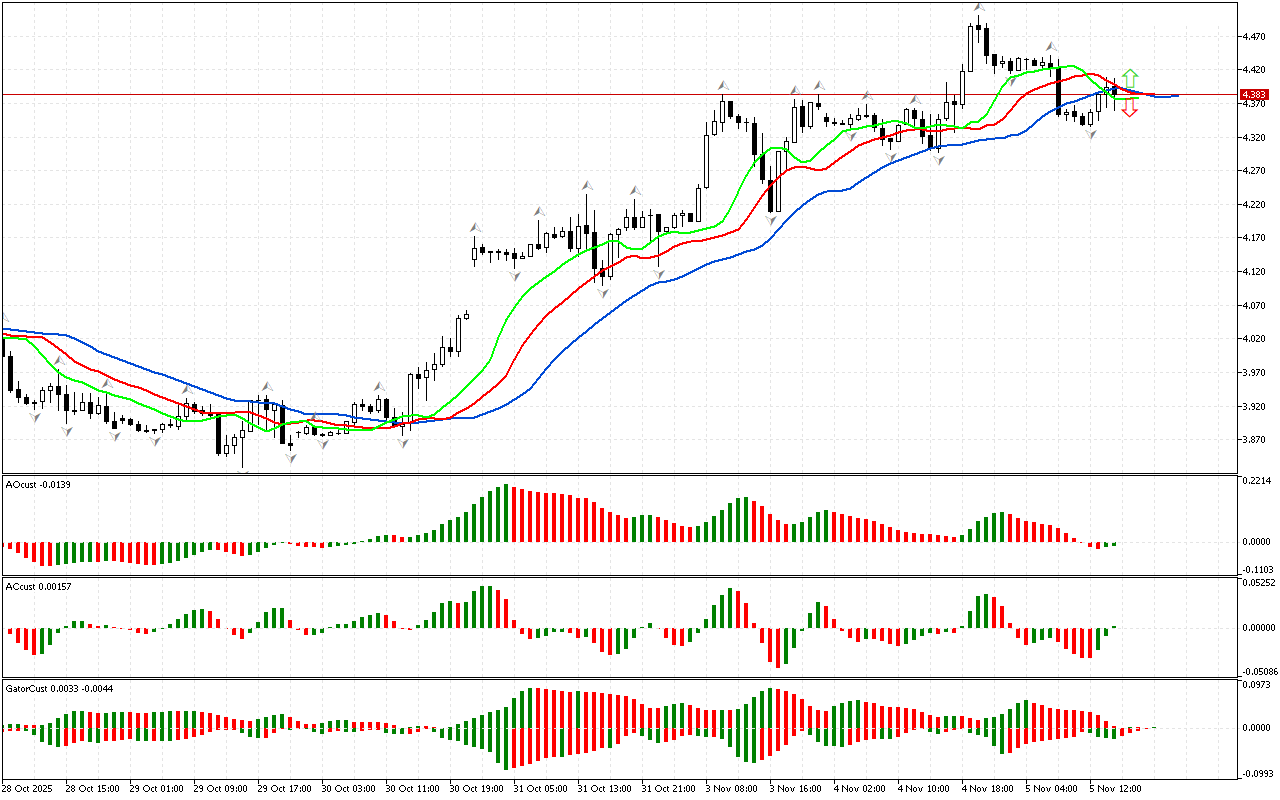Viewport: 1280px width, 800px height.
Task: Click the tallest green bar in AOcust histogram
Action: coord(506,514)
